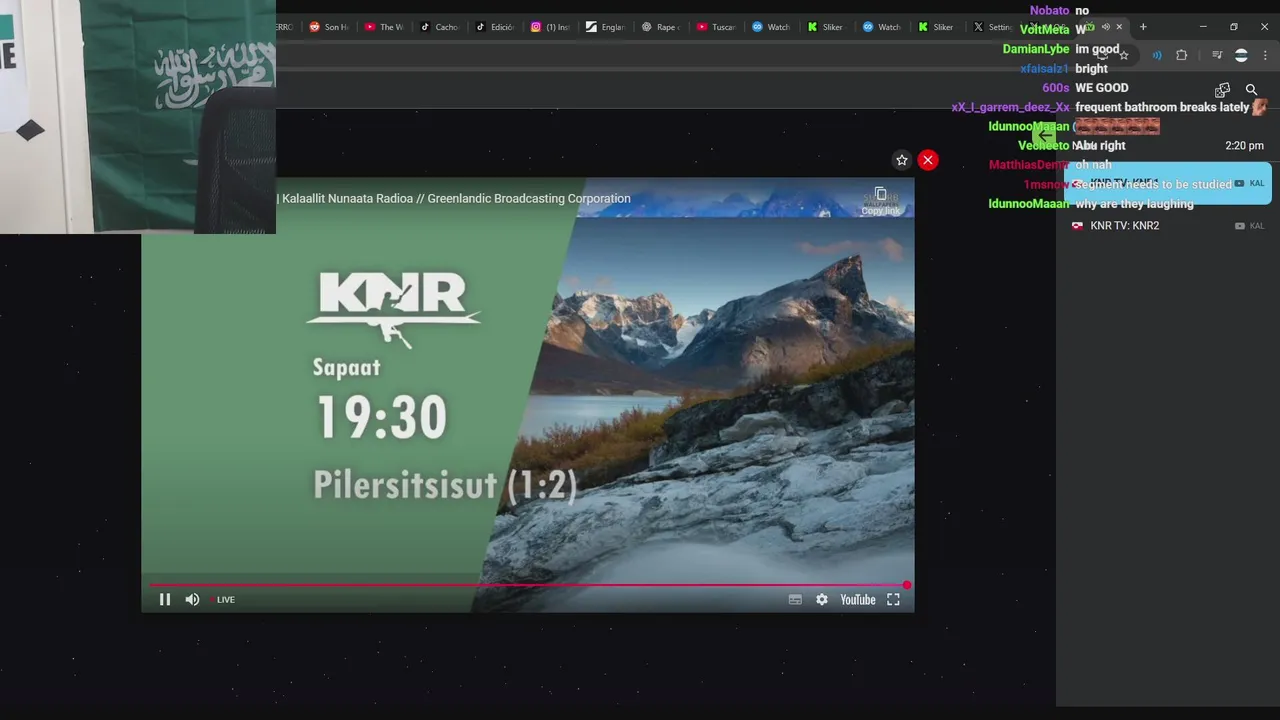The width and height of the screenshot is (1280, 720).
Task: Copy the video link
Action: [880, 200]
